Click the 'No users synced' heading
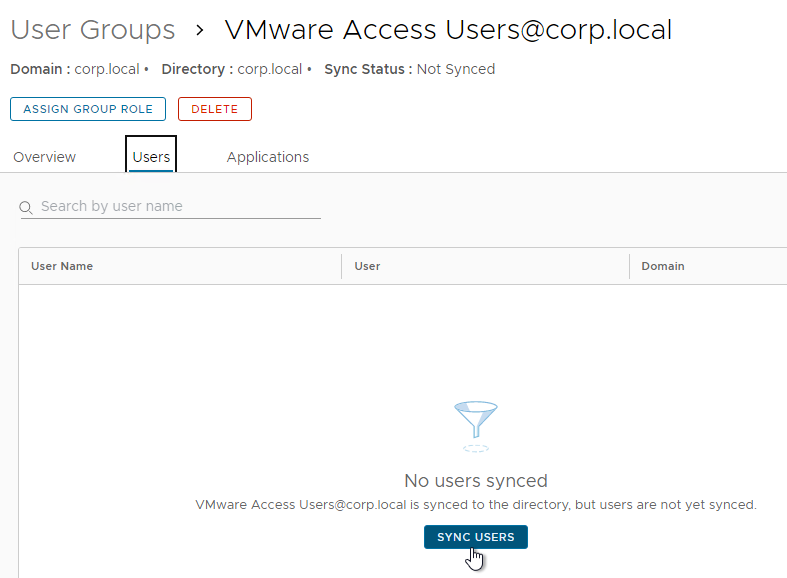Image resolution: width=787 pixels, height=578 pixels. pyautogui.click(x=476, y=481)
